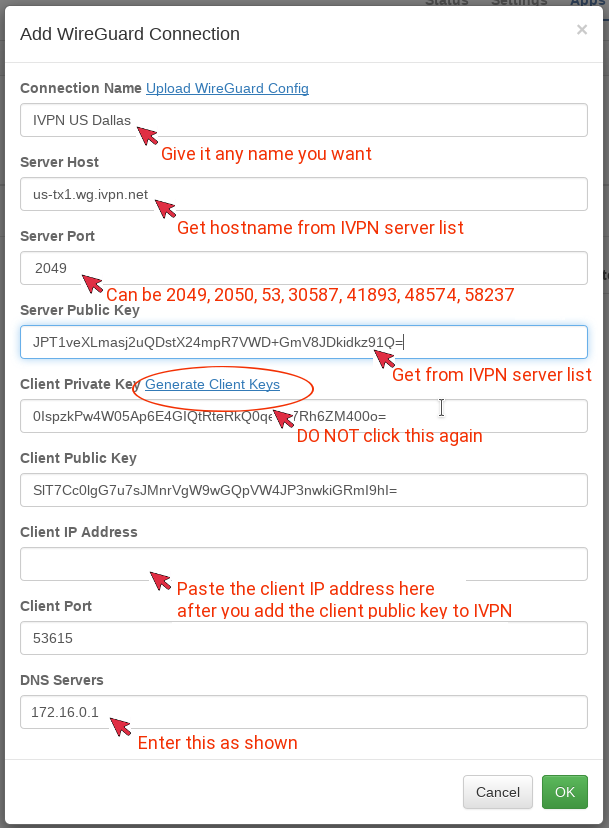Viewport: 609px width, 828px height.
Task: Open the Upload WireGuard Config link
Action: 227,88
